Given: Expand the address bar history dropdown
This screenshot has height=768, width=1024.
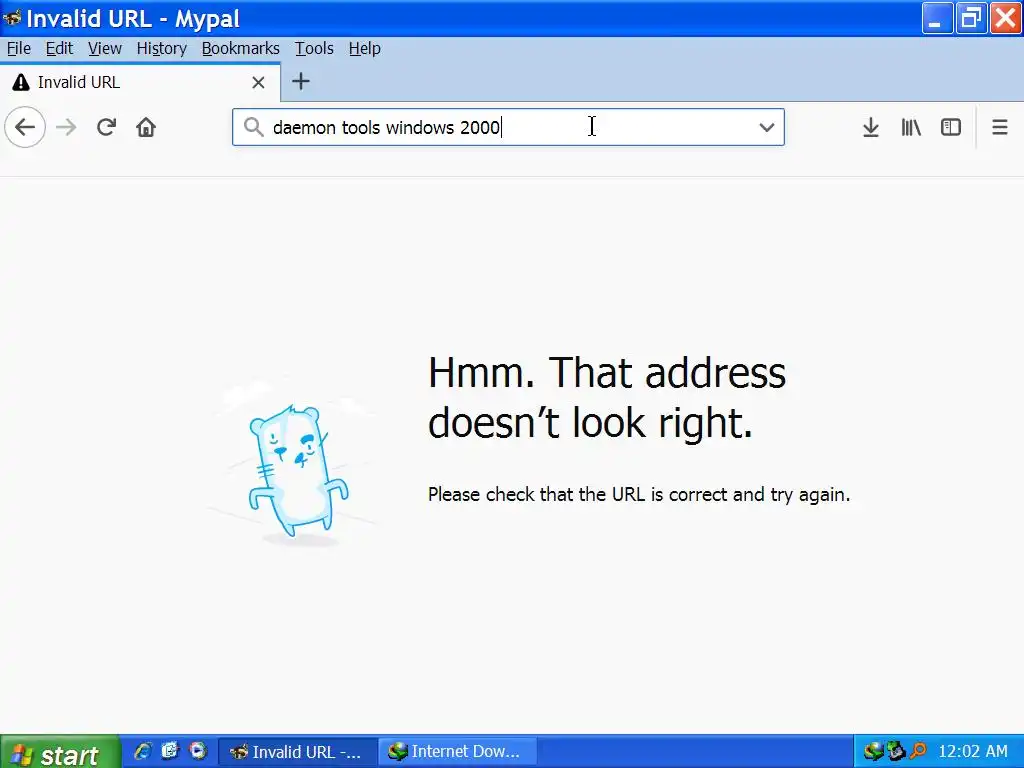Looking at the screenshot, I should (x=767, y=127).
